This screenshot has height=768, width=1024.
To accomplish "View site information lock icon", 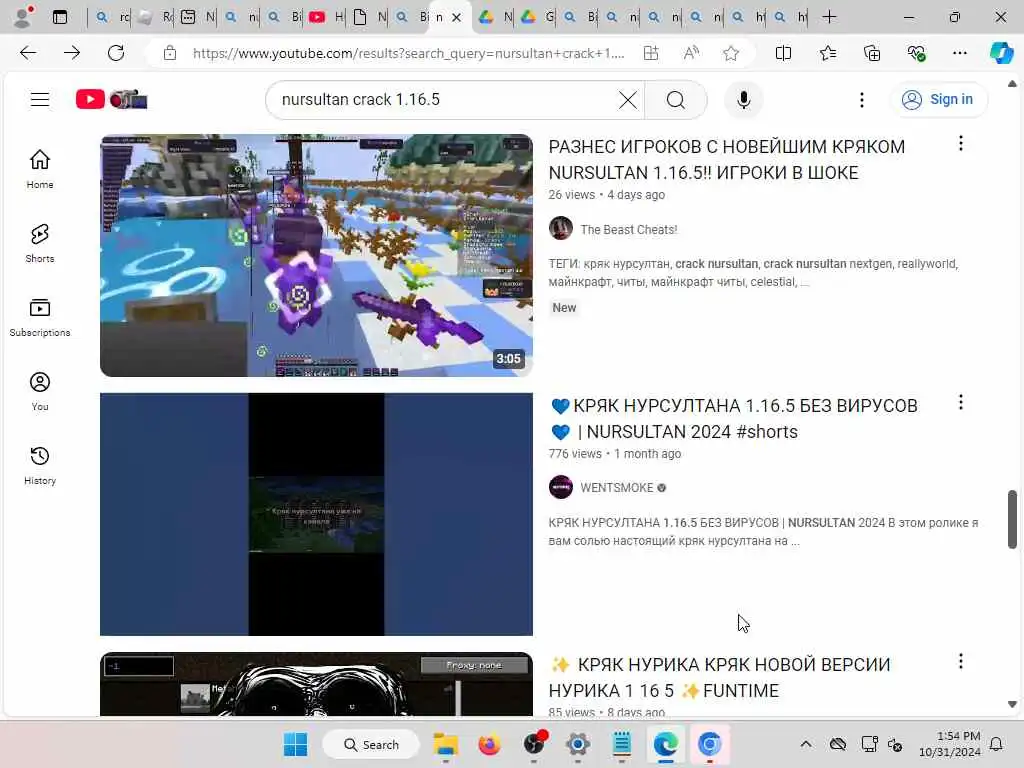I will (170, 53).
